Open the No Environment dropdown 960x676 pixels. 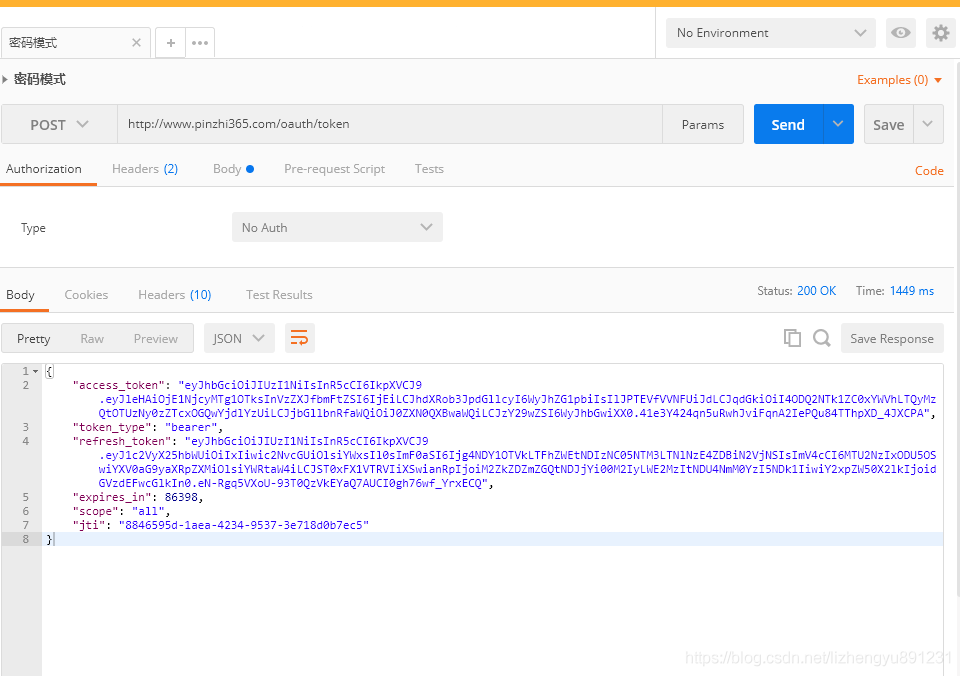tap(770, 33)
